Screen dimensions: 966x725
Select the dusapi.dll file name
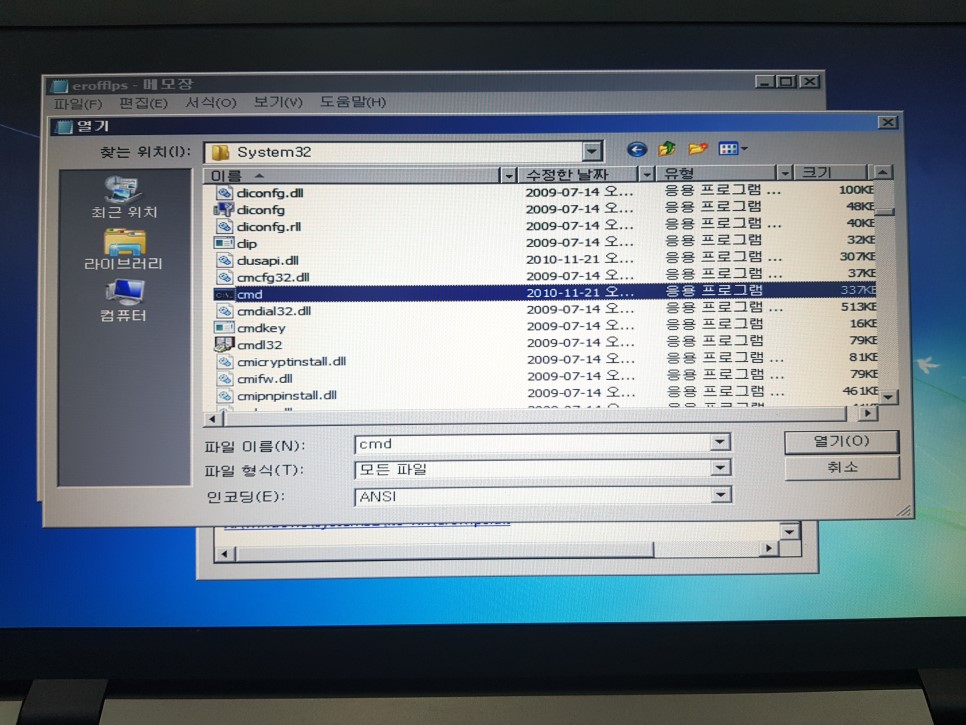268,261
